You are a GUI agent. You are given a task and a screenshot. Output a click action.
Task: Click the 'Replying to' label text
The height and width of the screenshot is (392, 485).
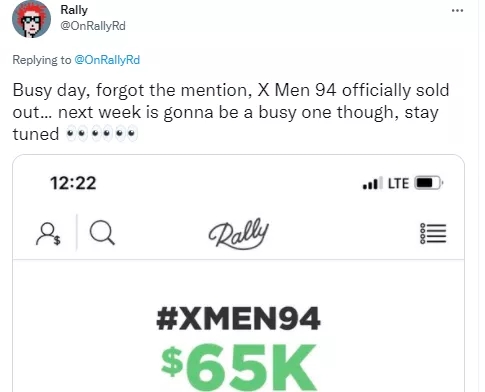[x=42, y=60]
